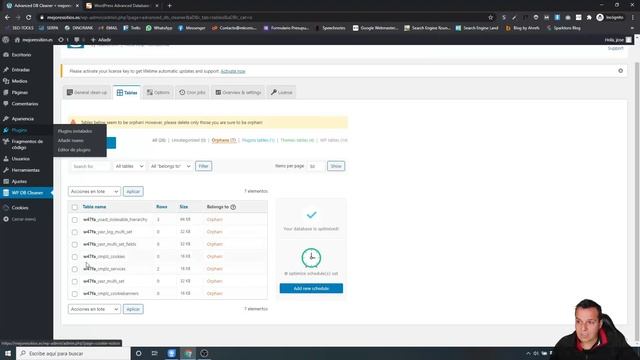Visit site via home icon in admin bar
This screenshot has height=360, width=640.
tap(17, 40)
